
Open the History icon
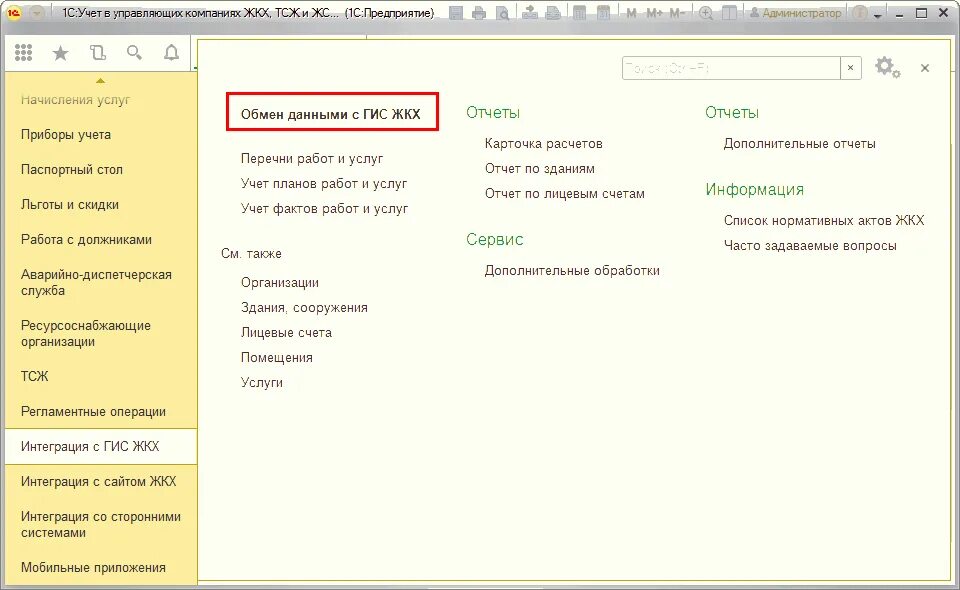[x=97, y=53]
